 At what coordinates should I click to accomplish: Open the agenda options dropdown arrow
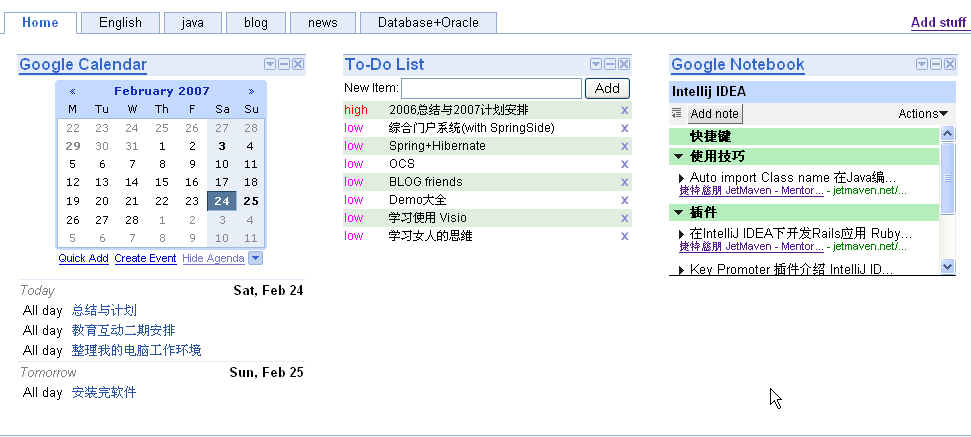pos(255,258)
